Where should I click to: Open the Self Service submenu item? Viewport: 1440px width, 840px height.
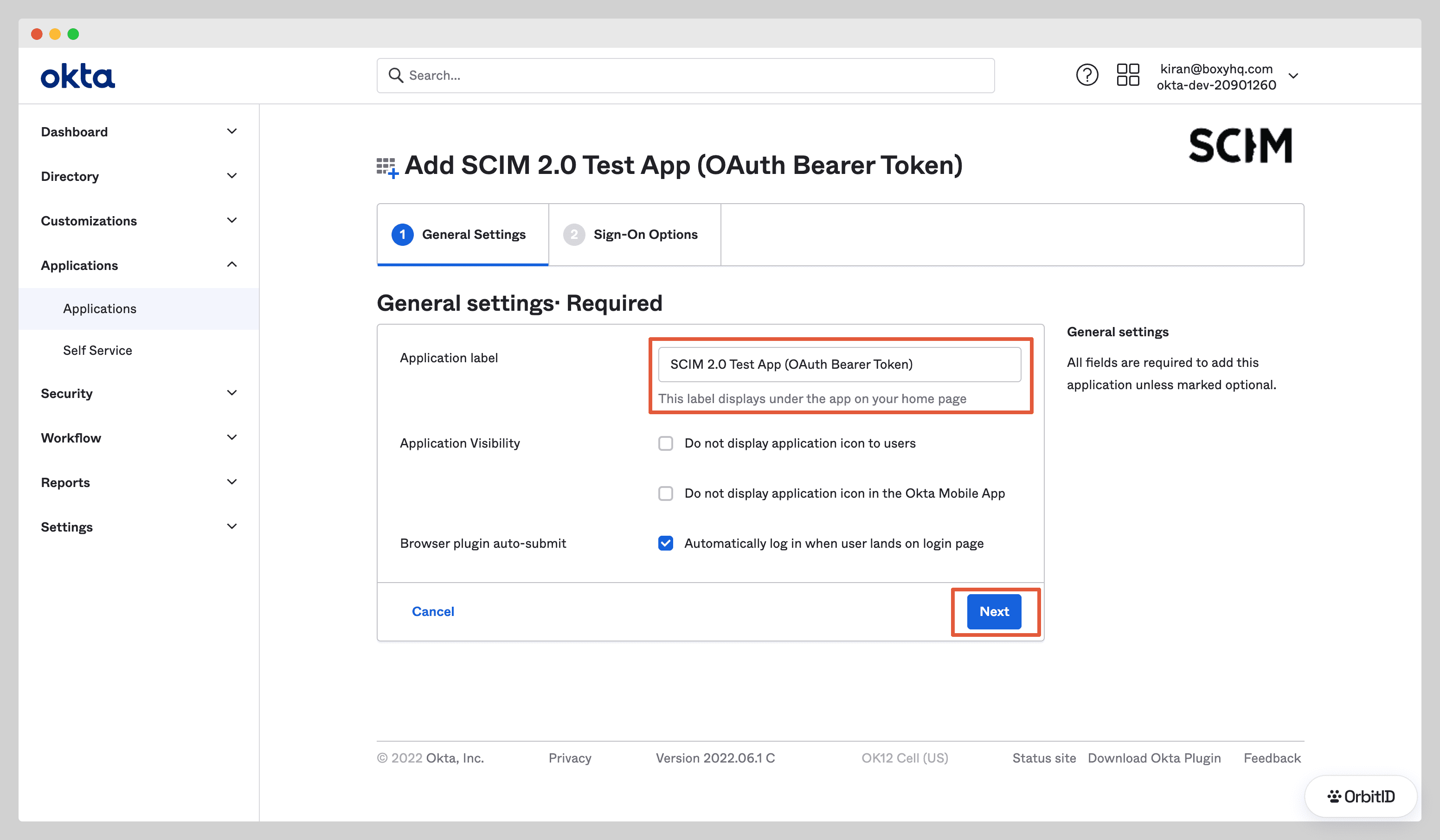138,350
